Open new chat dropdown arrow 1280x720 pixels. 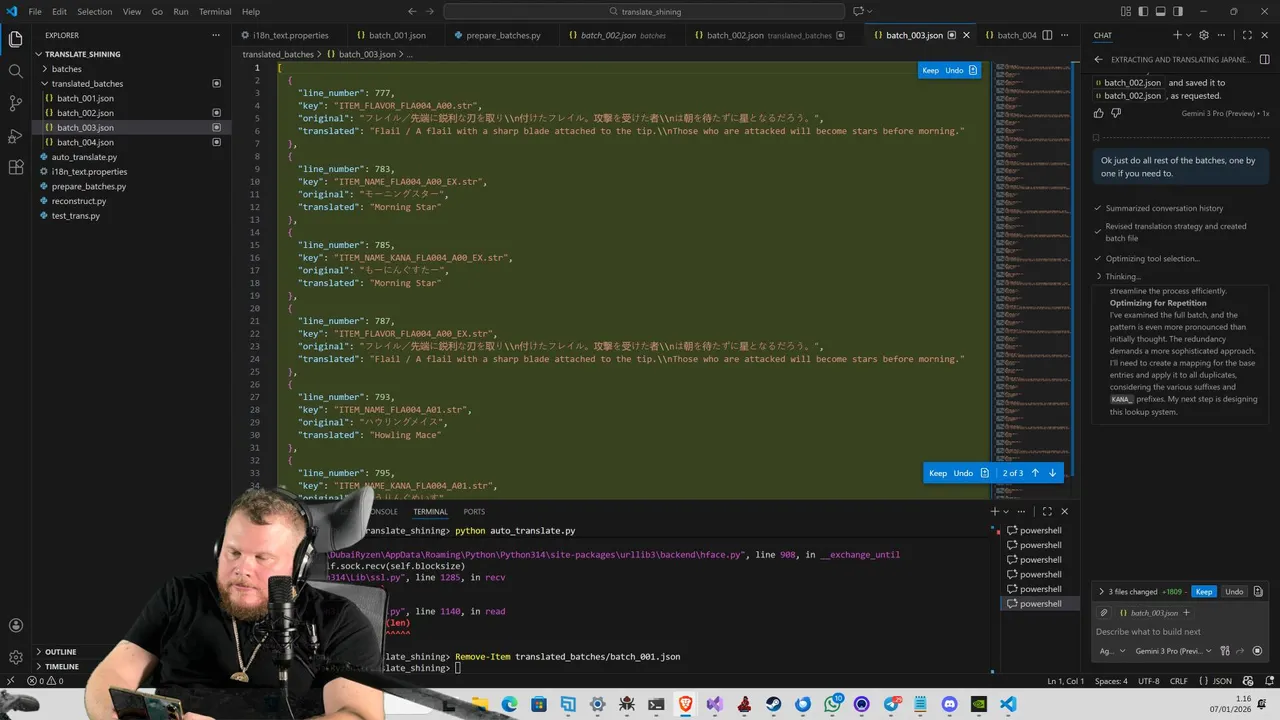point(1187,35)
